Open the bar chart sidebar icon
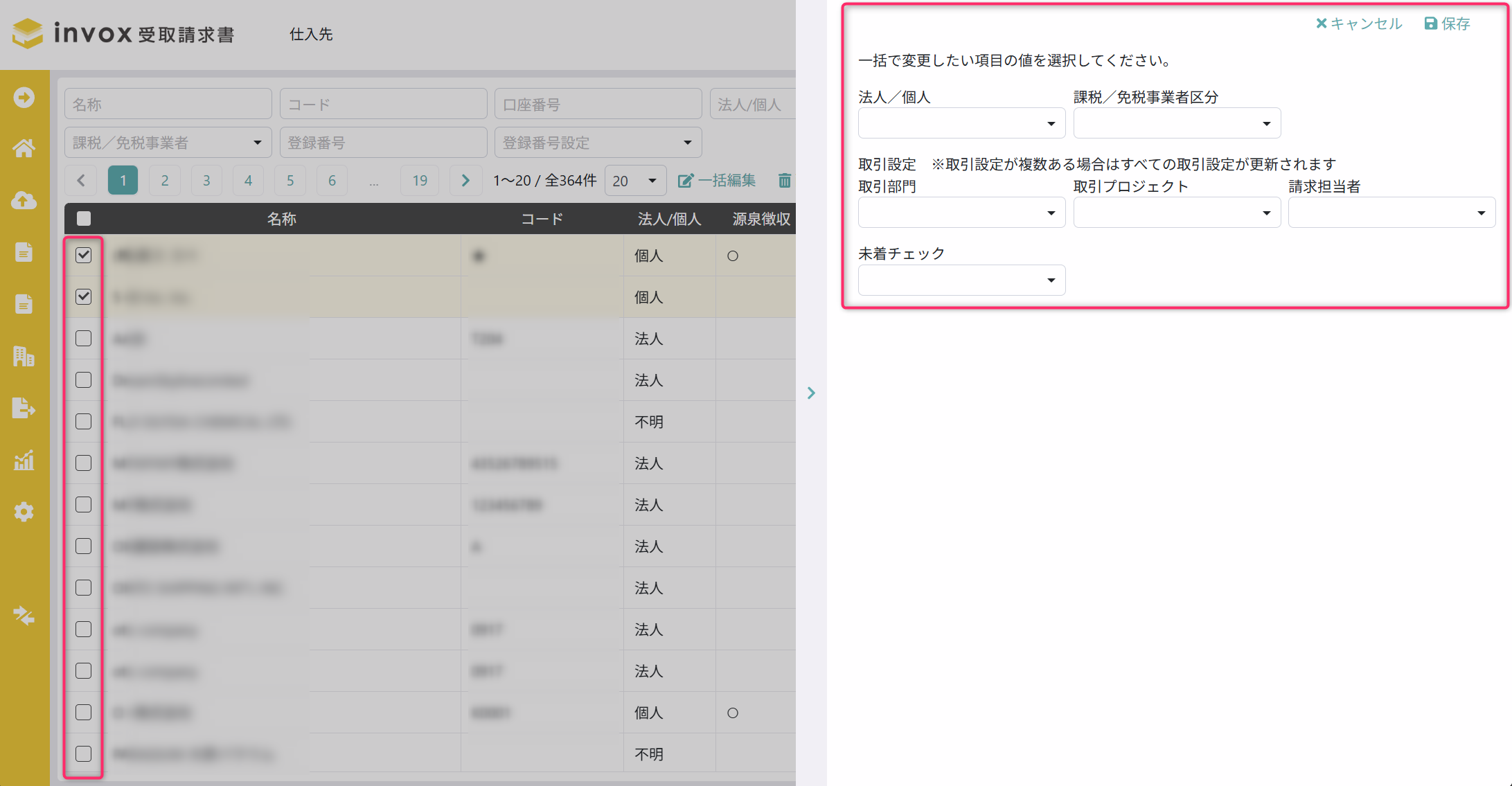This screenshot has height=786, width=1512. pos(24,460)
